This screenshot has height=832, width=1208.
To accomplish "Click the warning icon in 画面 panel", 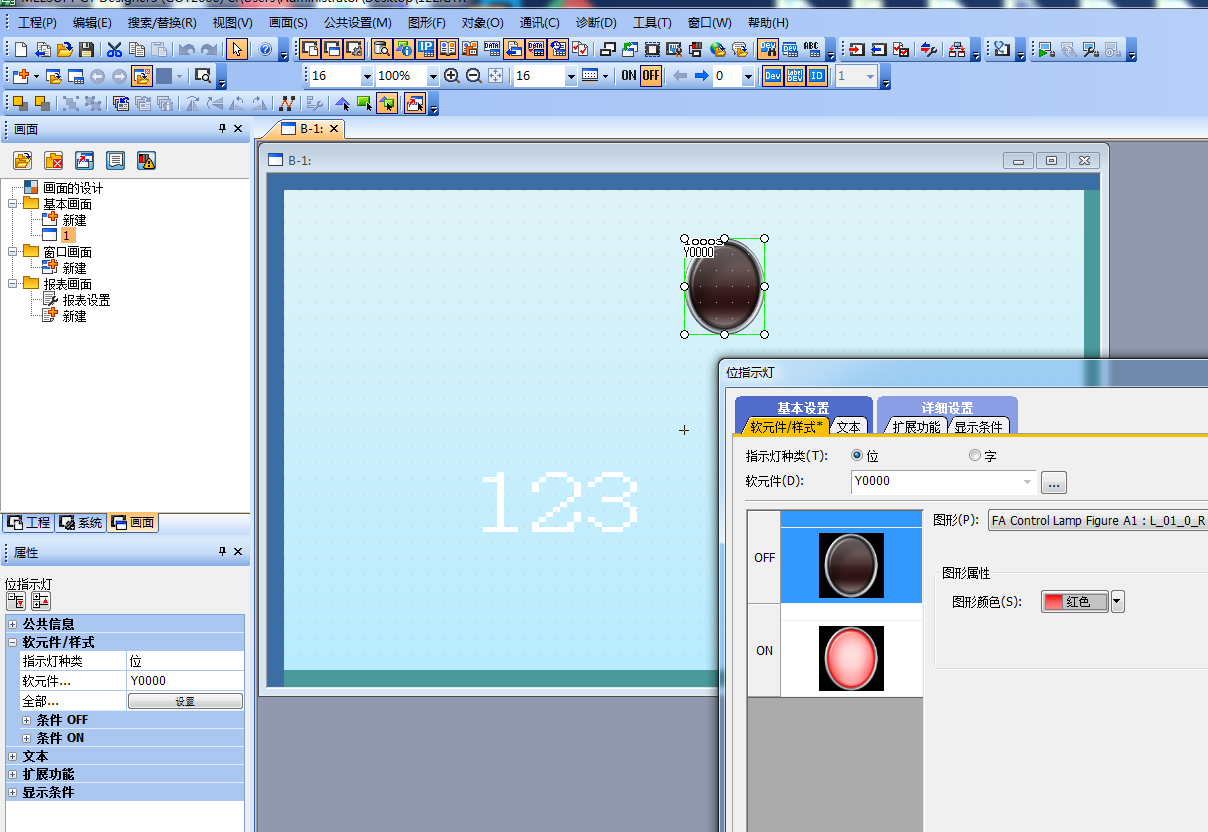I will pos(146,160).
